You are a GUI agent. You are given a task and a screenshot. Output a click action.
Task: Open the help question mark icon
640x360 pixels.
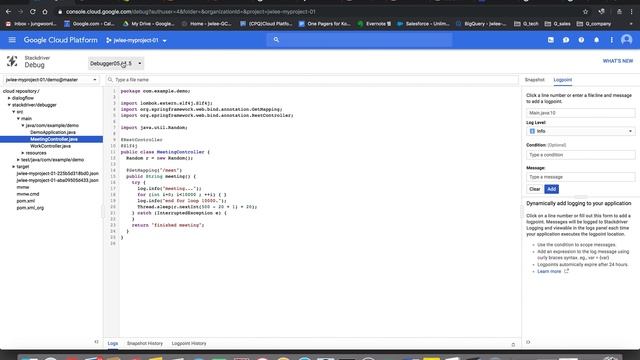581,40
